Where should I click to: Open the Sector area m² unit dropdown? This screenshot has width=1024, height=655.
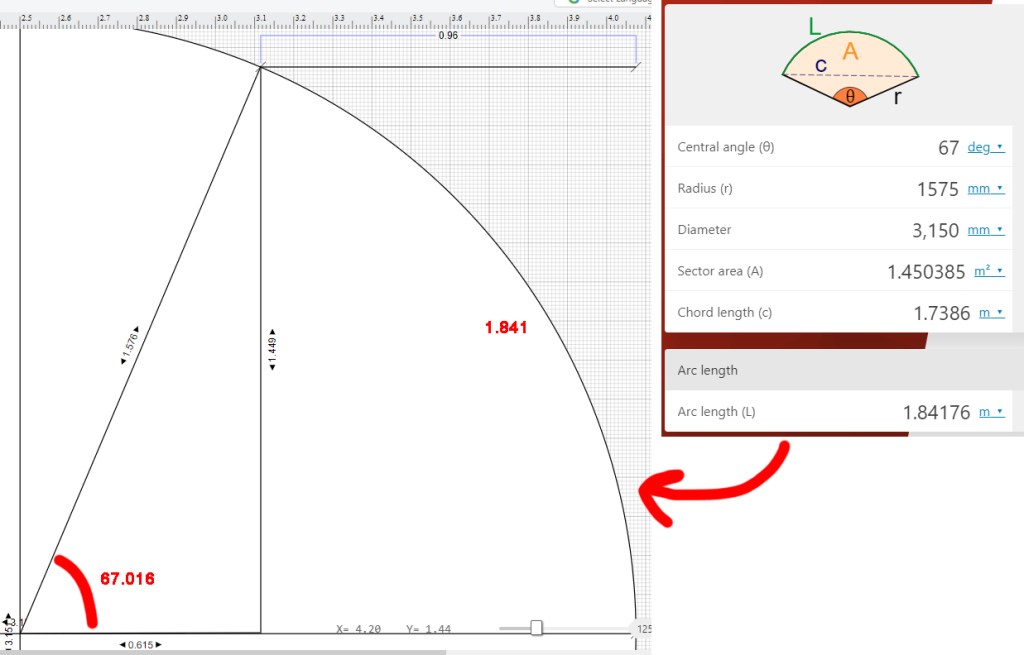pos(988,271)
